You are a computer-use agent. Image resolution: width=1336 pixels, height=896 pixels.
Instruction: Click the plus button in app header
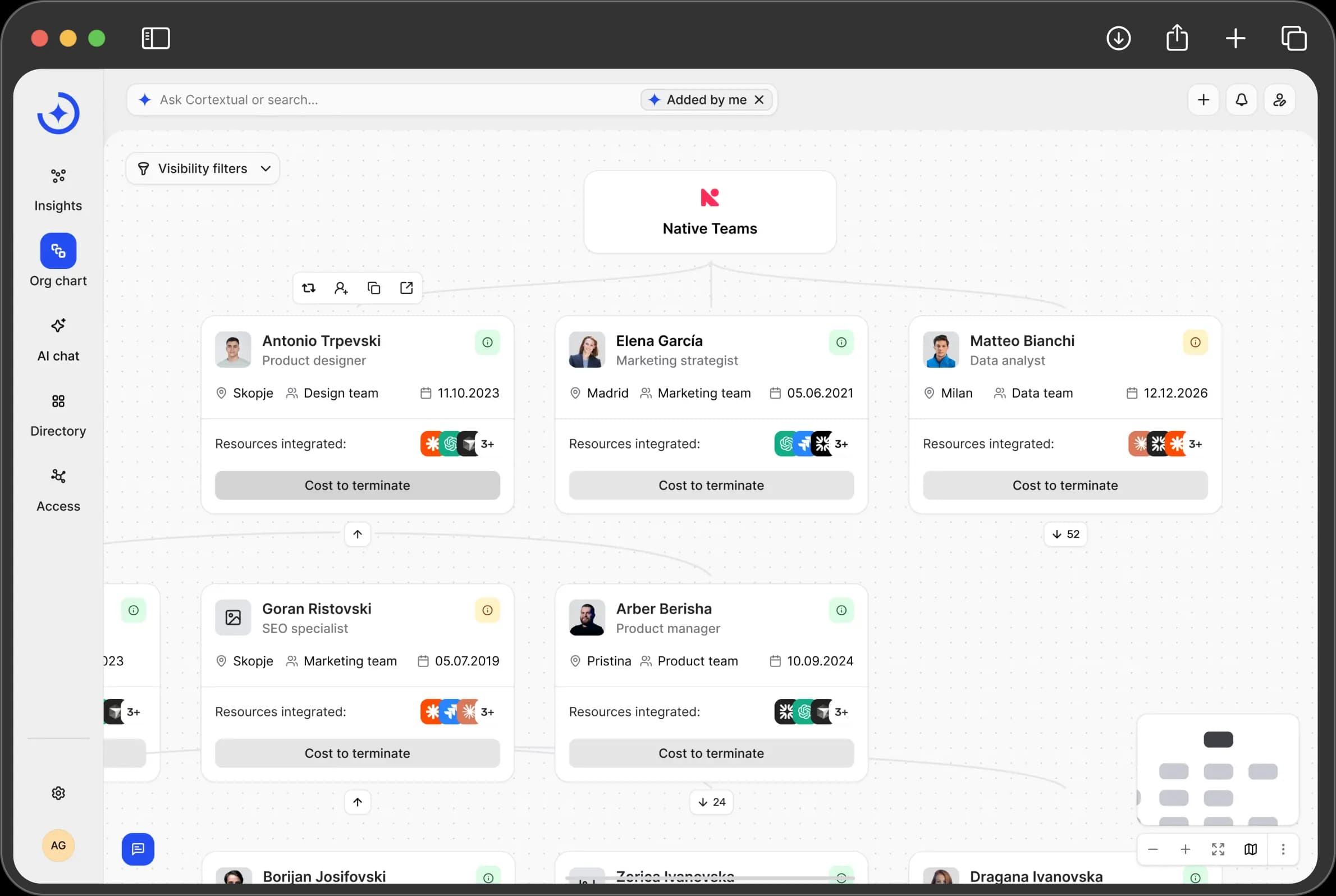click(x=1204, y=99)
